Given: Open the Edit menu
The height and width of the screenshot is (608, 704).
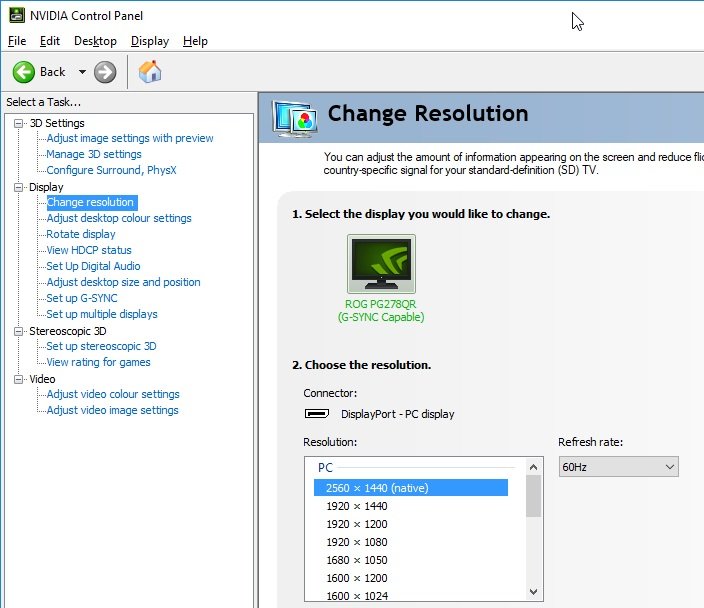Looking at the screenshot, I should click(x=50, y=41).
